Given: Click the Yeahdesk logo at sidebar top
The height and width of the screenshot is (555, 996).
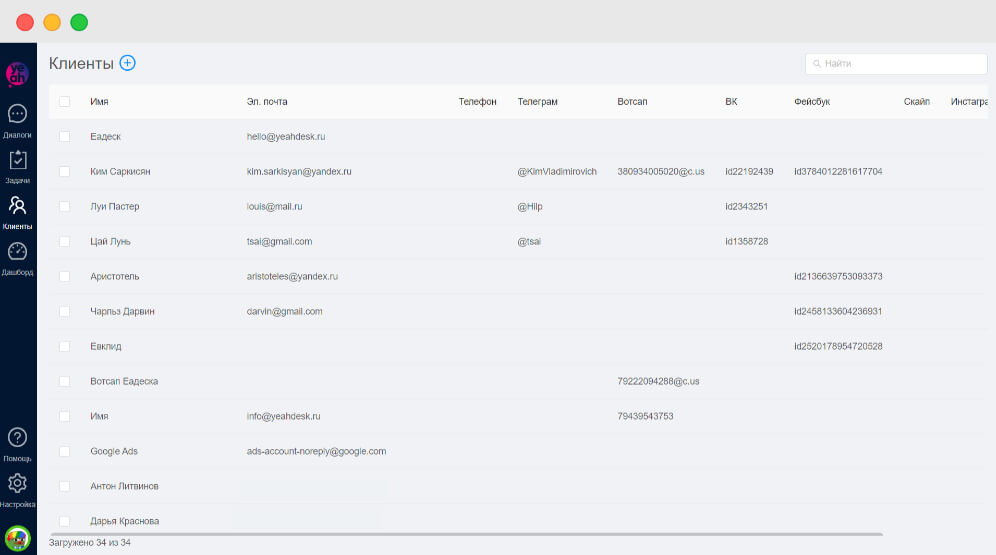Looking at the screenshot, I should pos(17,73).
